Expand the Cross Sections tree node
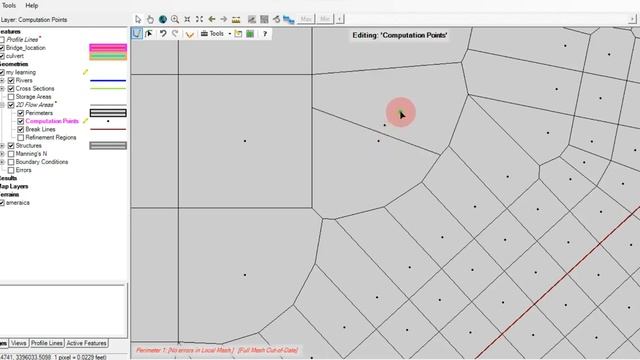640x360 pixels. coord(2,89)
